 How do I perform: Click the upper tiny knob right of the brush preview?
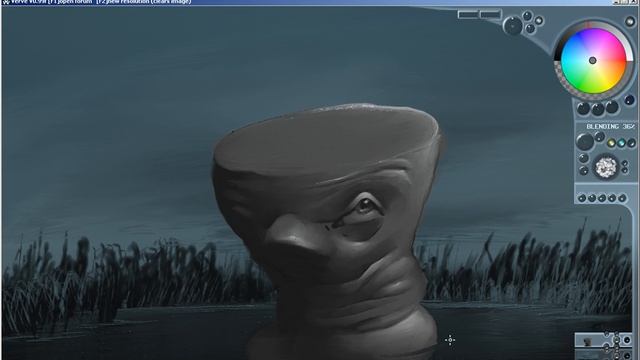tap(624, 163)
